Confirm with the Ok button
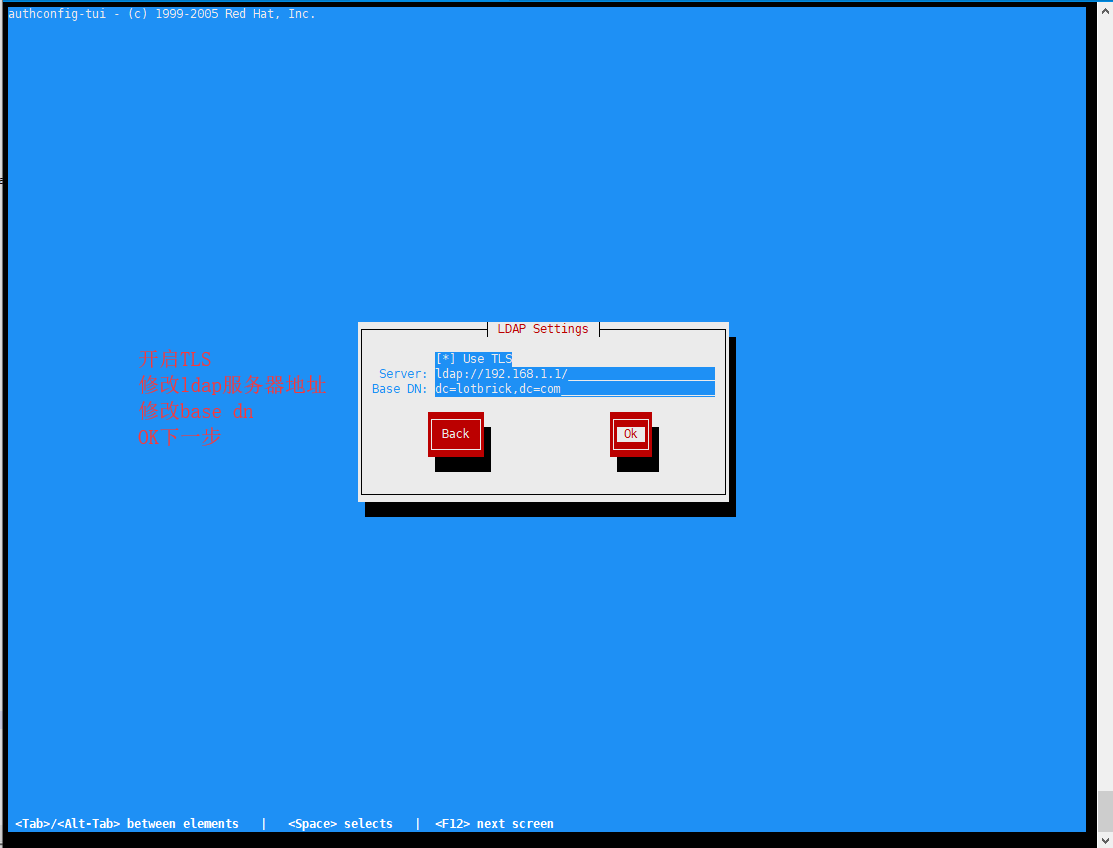Screen dimensions: 1113x848 click(630, 434)
